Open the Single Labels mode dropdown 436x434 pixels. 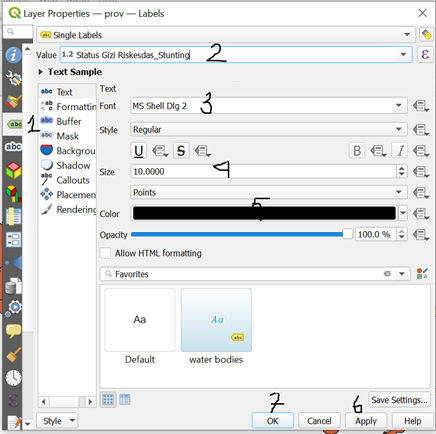point(226,35)
